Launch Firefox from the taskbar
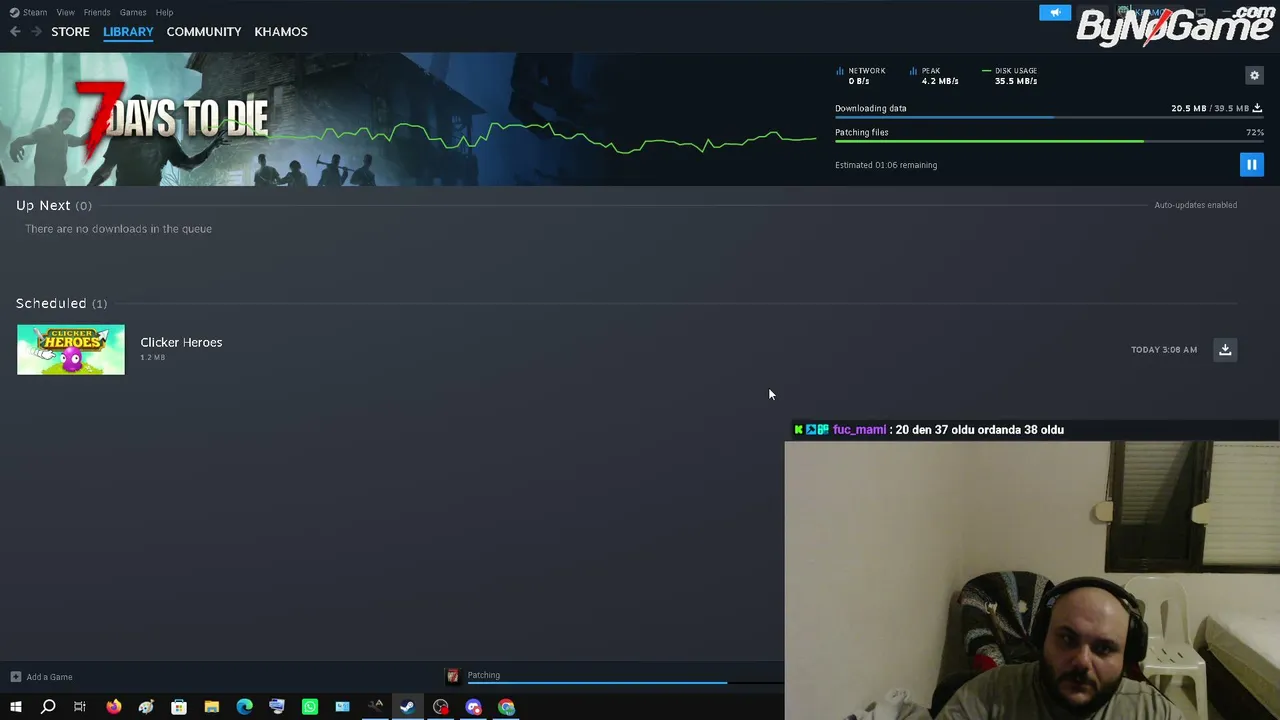This screenshot has width=1280, height=720. (x=113, y=707)
